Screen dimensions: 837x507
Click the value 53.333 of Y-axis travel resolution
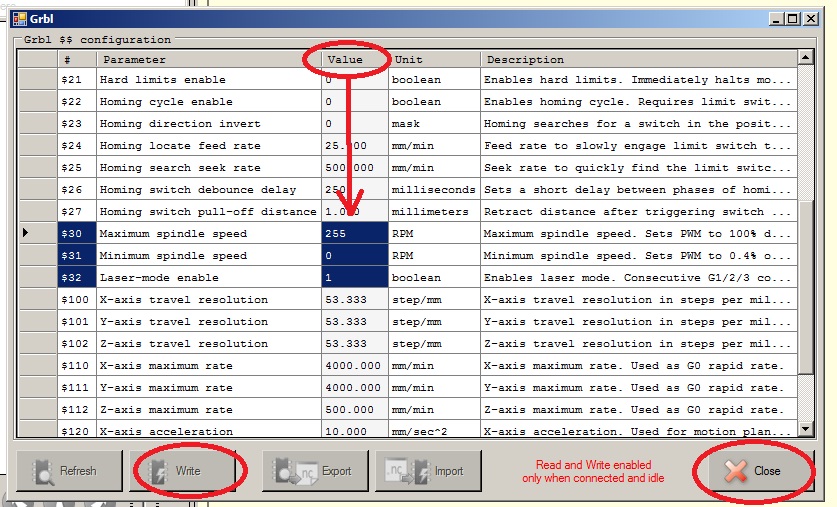click(355, 321)
